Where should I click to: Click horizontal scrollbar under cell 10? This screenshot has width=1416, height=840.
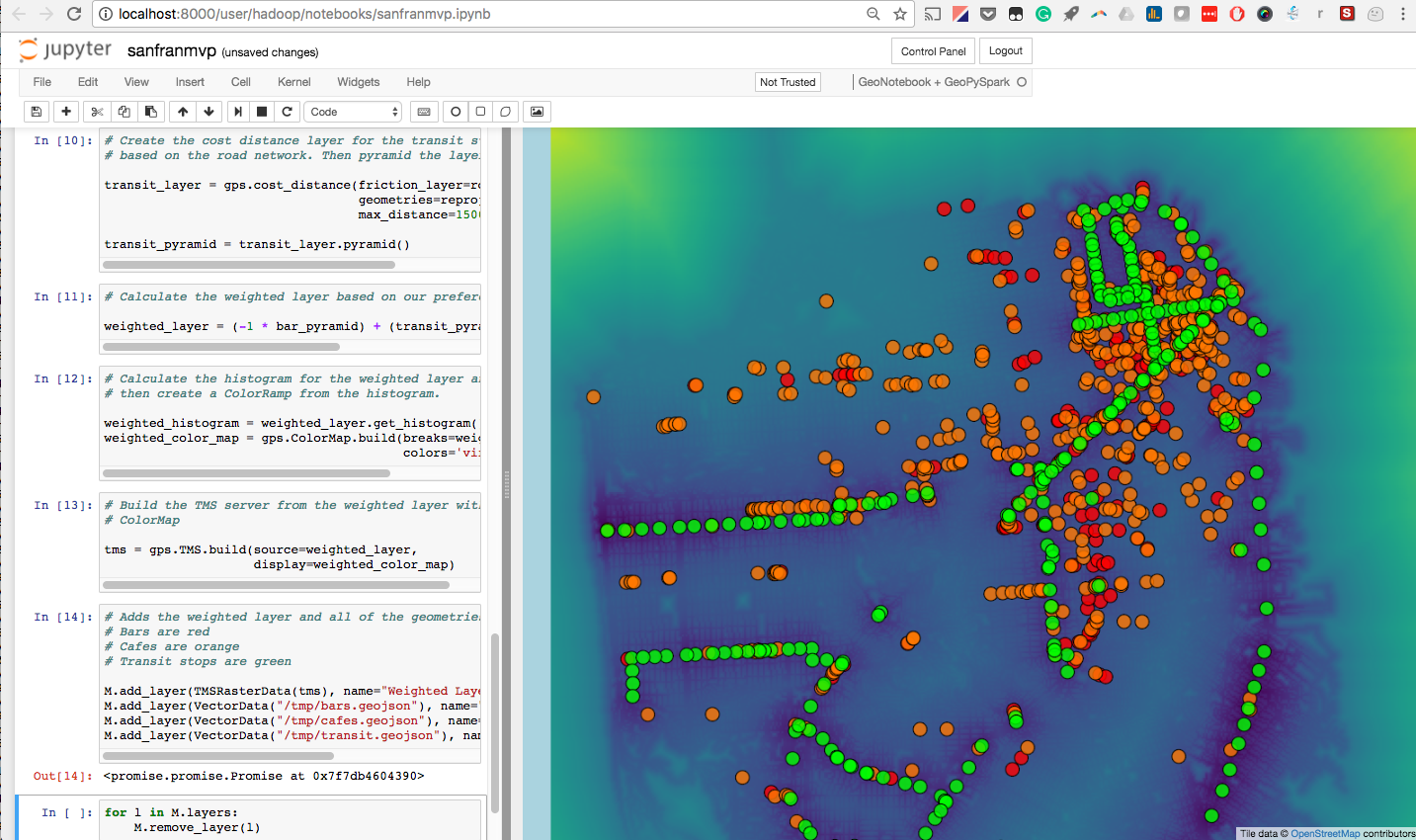coord(249,265)
